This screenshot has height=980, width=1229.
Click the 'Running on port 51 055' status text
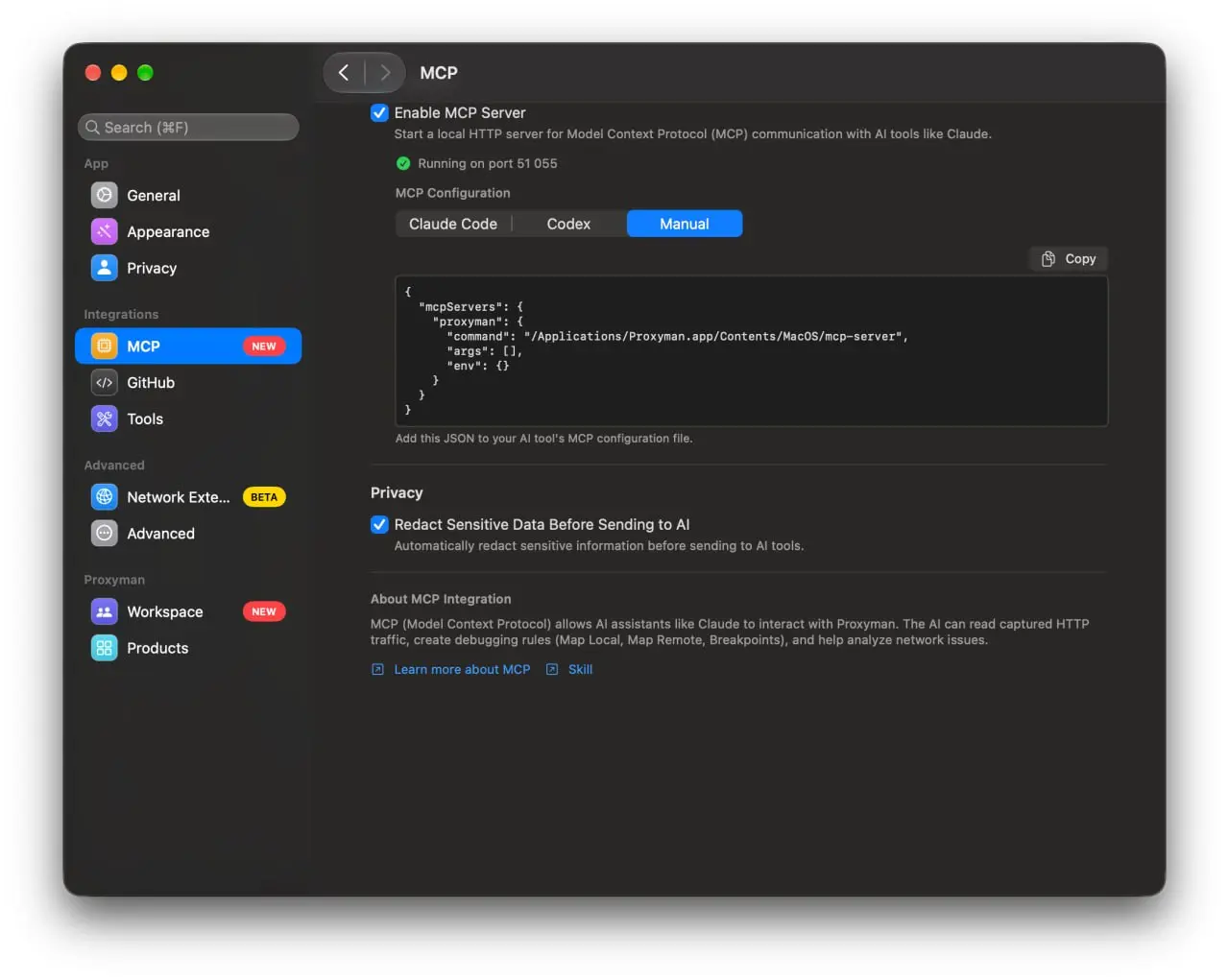pos(488,163)
